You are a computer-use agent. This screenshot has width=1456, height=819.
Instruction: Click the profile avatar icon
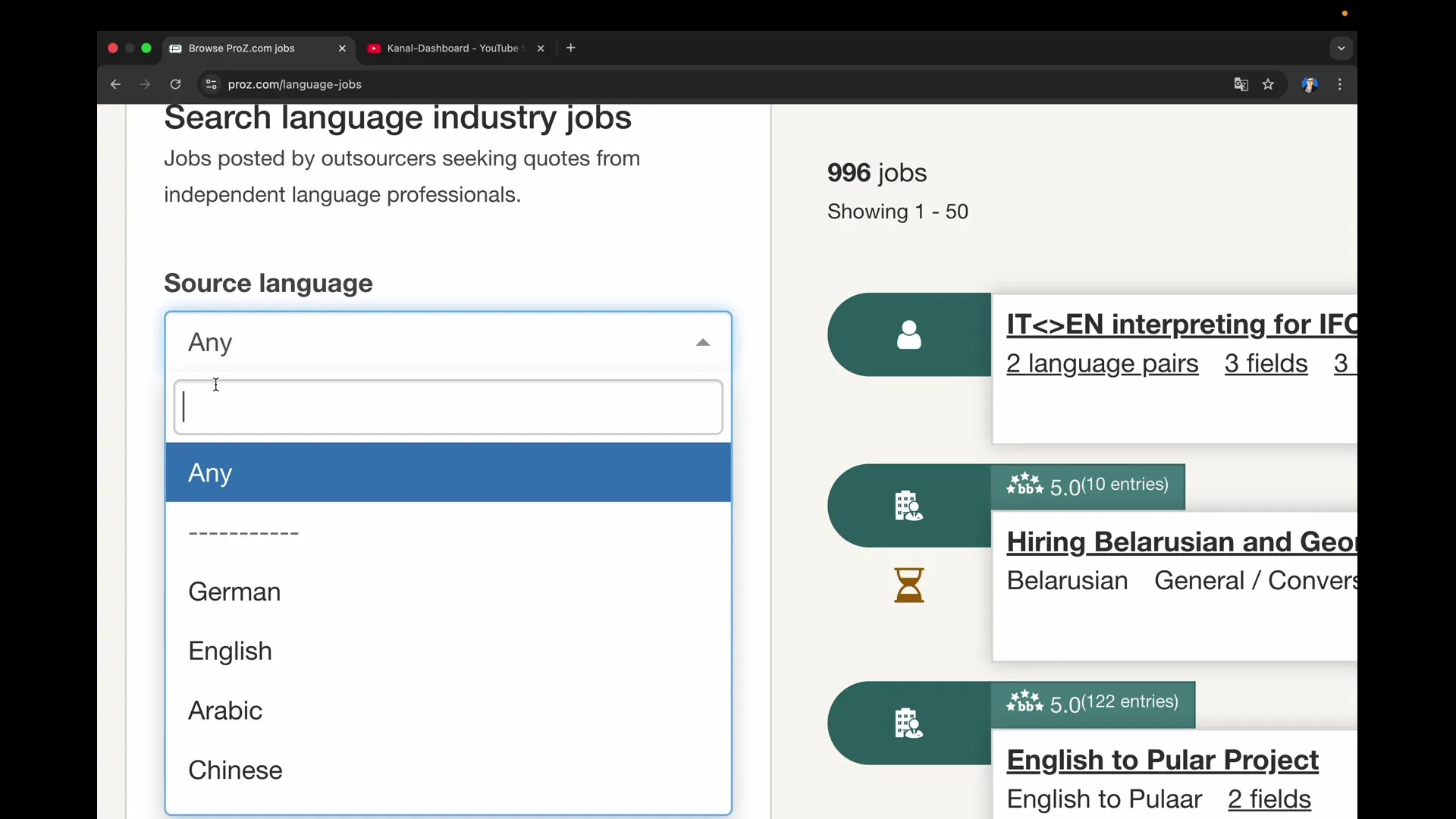tap(1310, 84)
